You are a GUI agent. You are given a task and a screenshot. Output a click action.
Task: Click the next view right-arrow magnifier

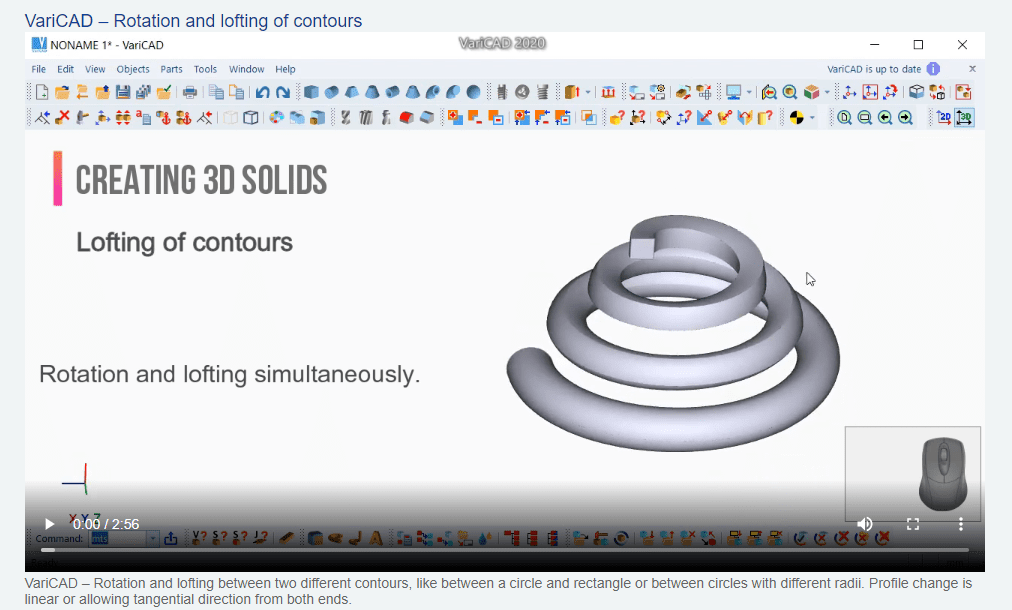(906, 117)
